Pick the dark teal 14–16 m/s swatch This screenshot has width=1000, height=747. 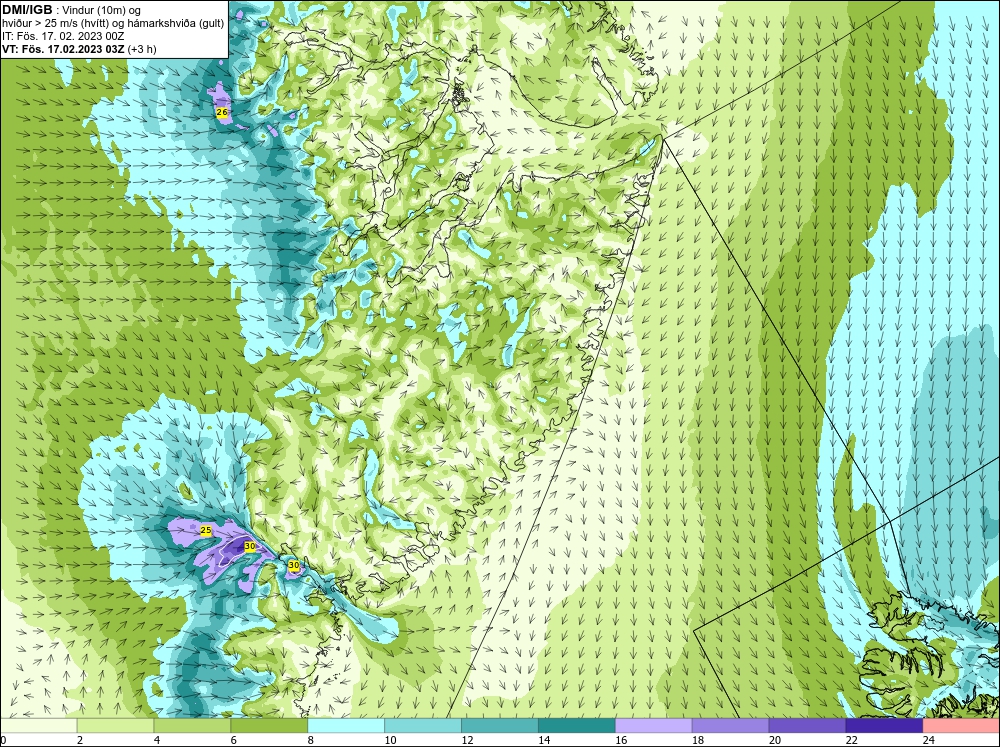(x=577, y=725)
